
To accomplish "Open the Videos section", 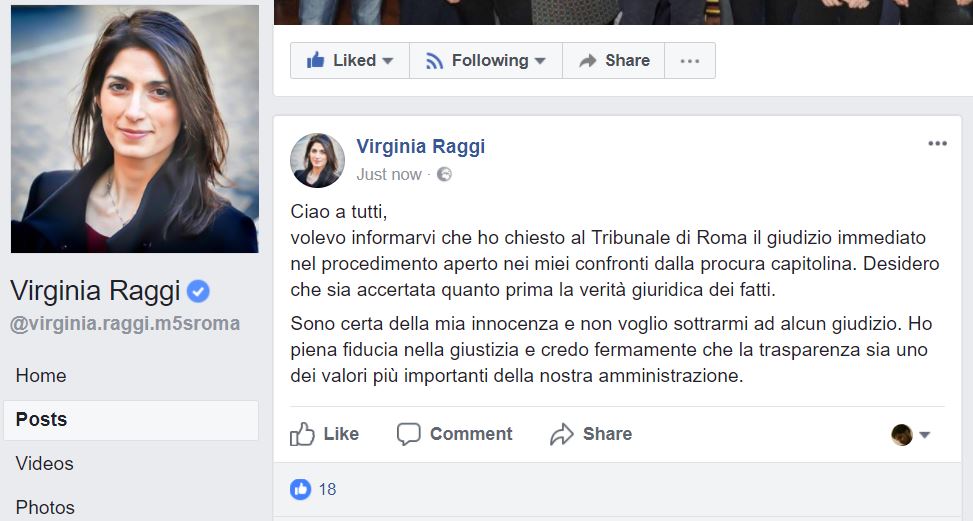I will point(45,464).
